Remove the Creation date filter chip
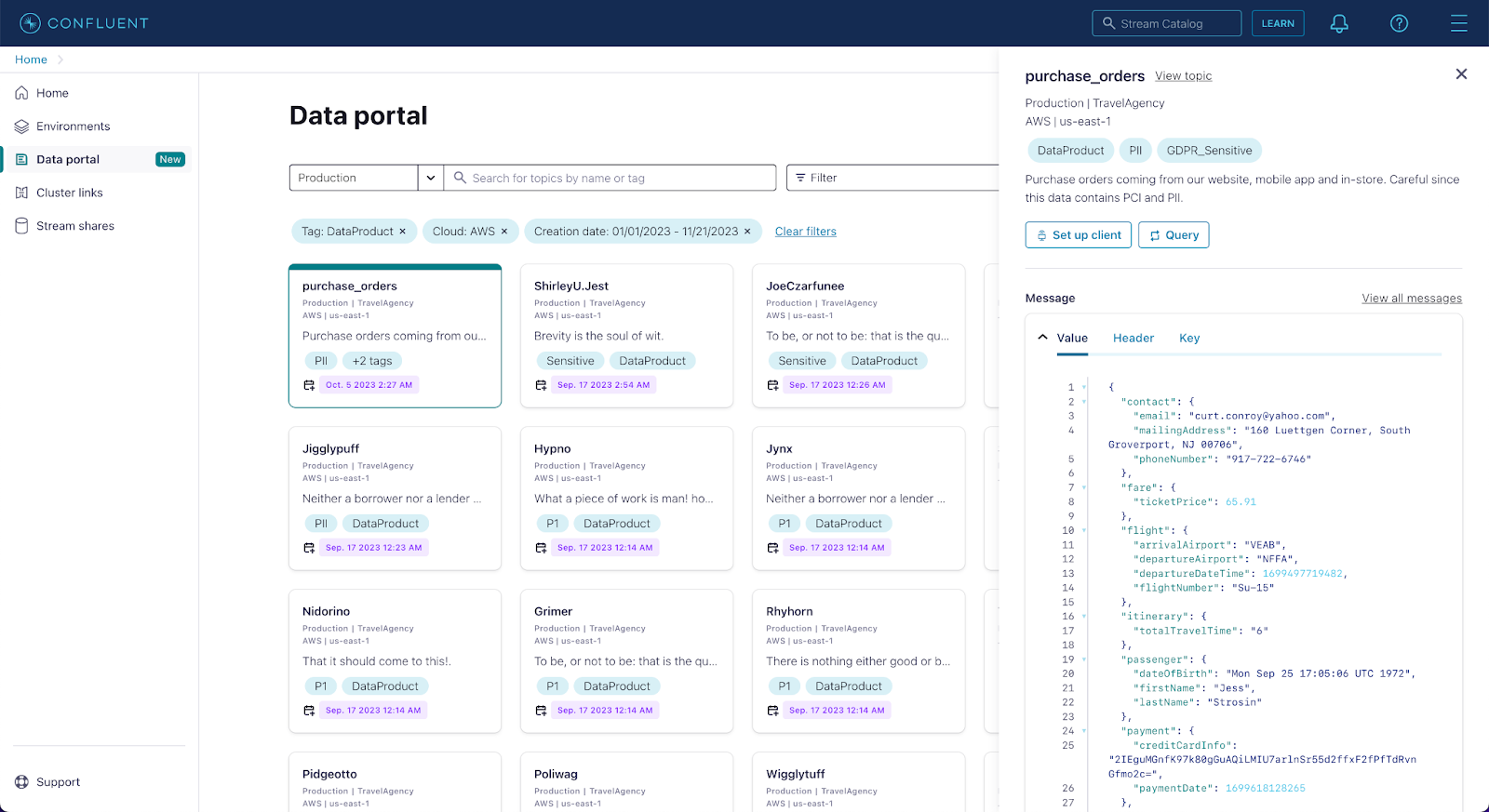Viewport: 1489px width, 812px height. tap(747, 232)
